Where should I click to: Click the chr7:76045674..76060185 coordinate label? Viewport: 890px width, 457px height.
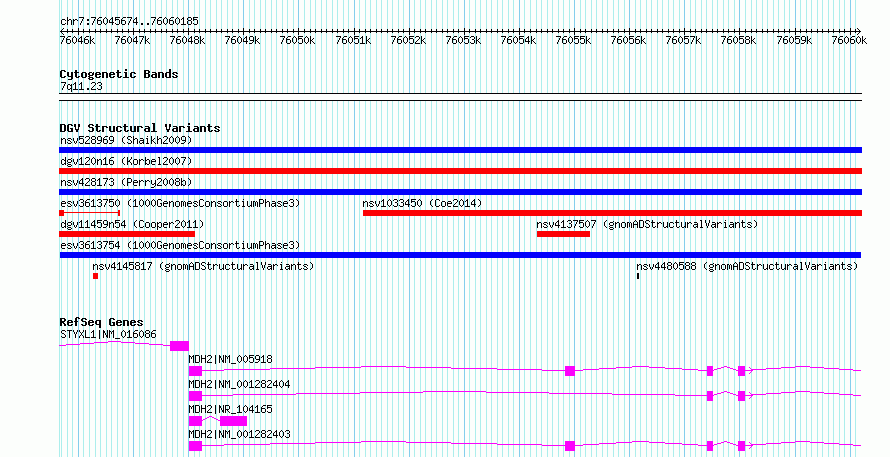coord(129,22)
